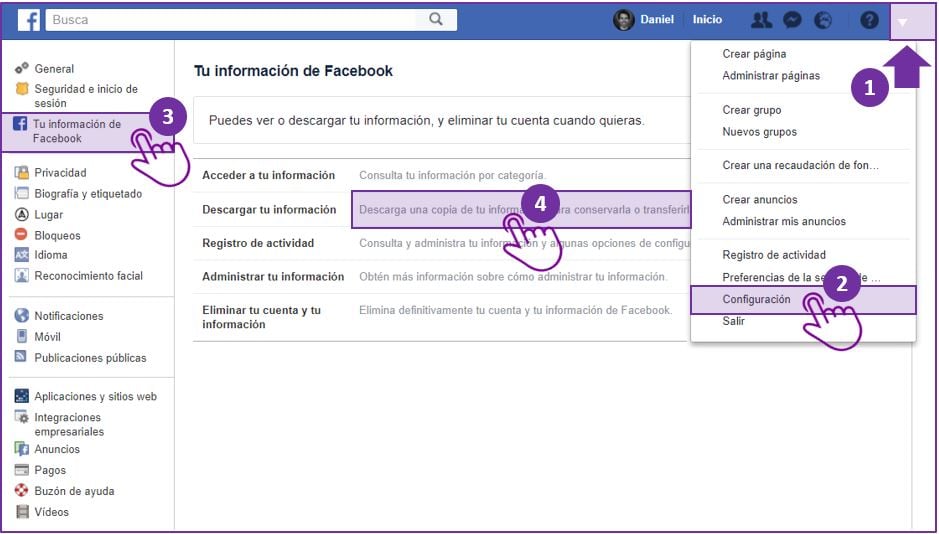Click the Aplicaciones y sitios web icon
The width and height of the screenshot is (939, 534).
[x=22, y=396]
